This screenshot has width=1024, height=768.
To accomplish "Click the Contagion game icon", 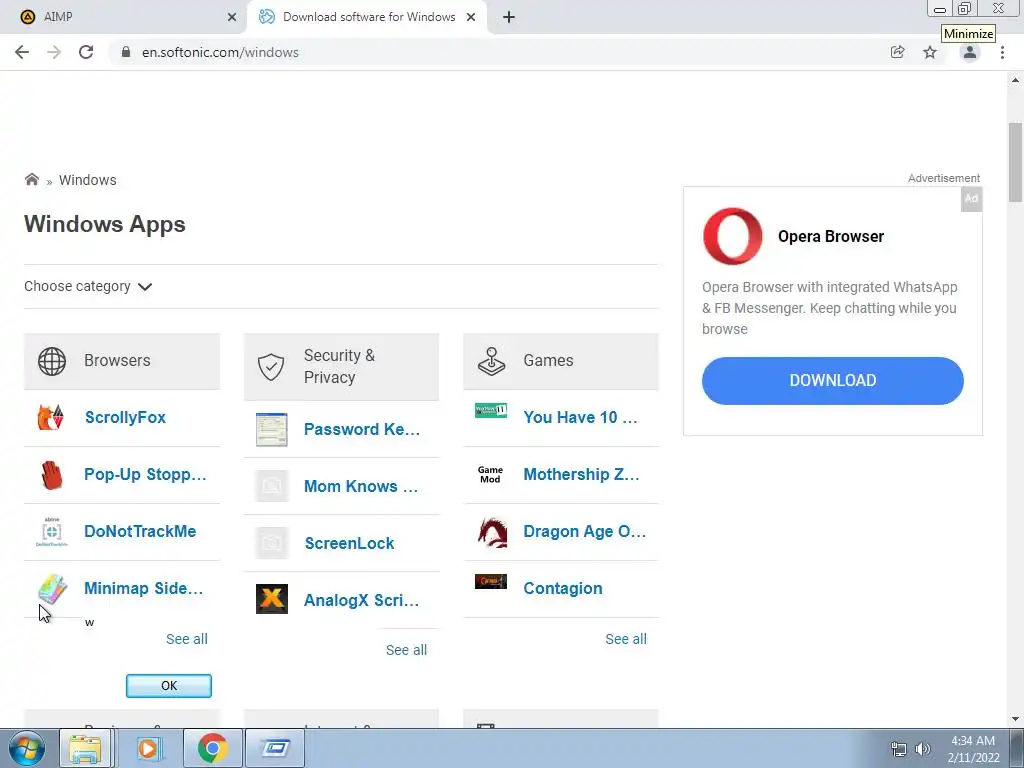I will coord(490,581).
